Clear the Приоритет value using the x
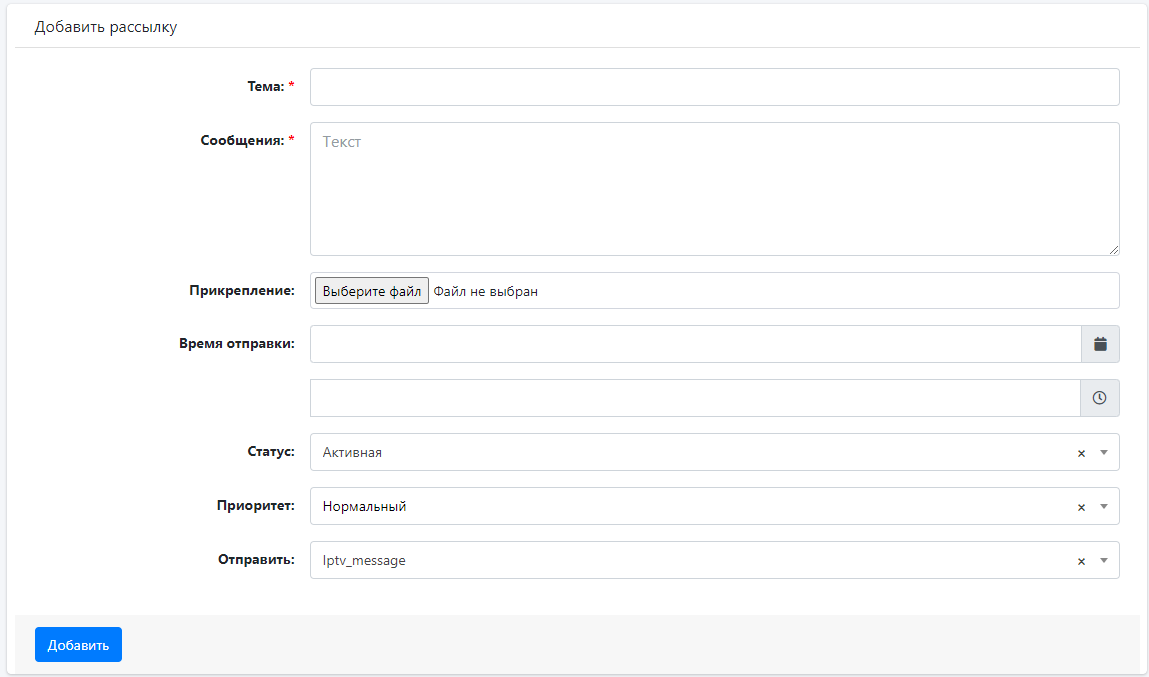The image size is (1149, 677). [x=1081, y=507]
